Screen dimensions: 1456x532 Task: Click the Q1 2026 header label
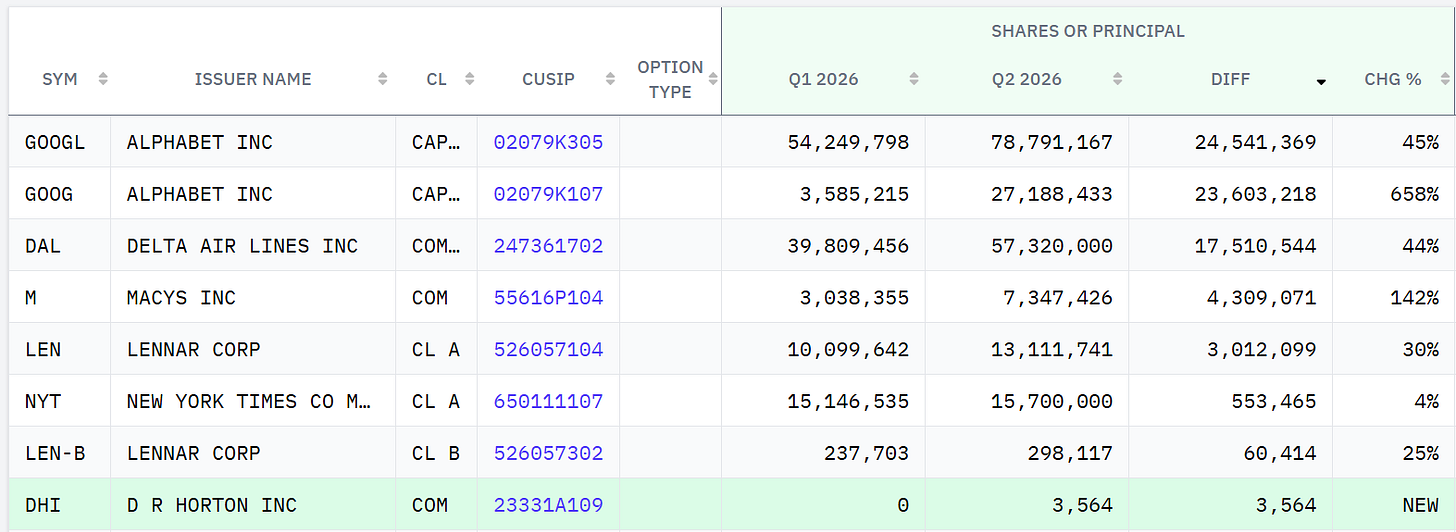(x=823, y=79)
